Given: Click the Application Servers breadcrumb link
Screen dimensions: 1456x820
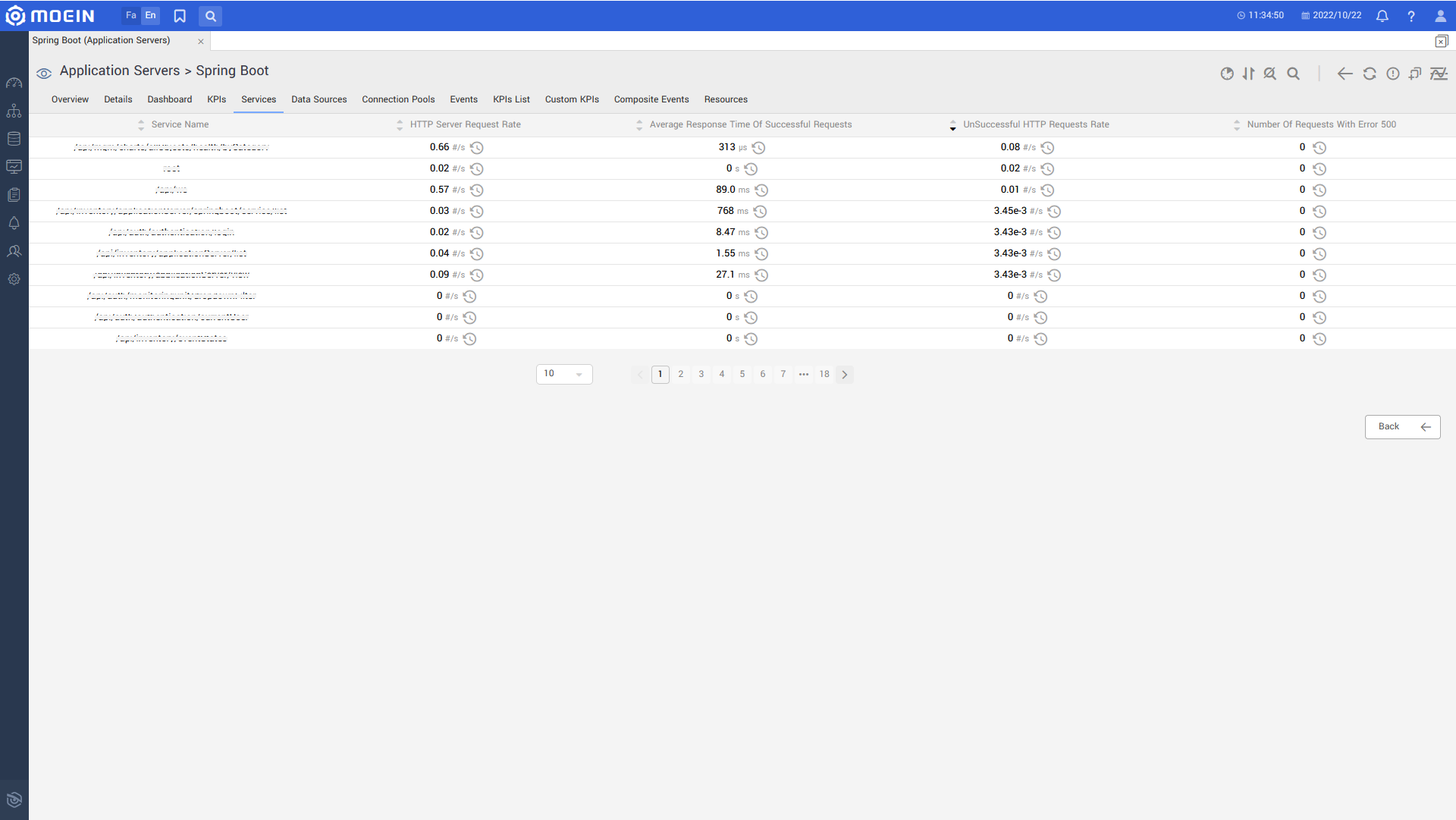Looking at the screenshot, I should coord(120,71).
